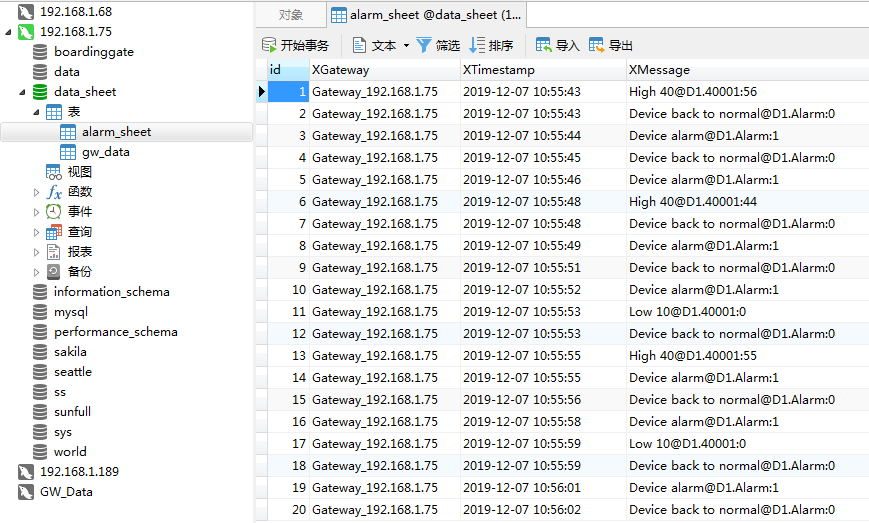Click the 函数 fx functions icon

[x=54, y=192]
